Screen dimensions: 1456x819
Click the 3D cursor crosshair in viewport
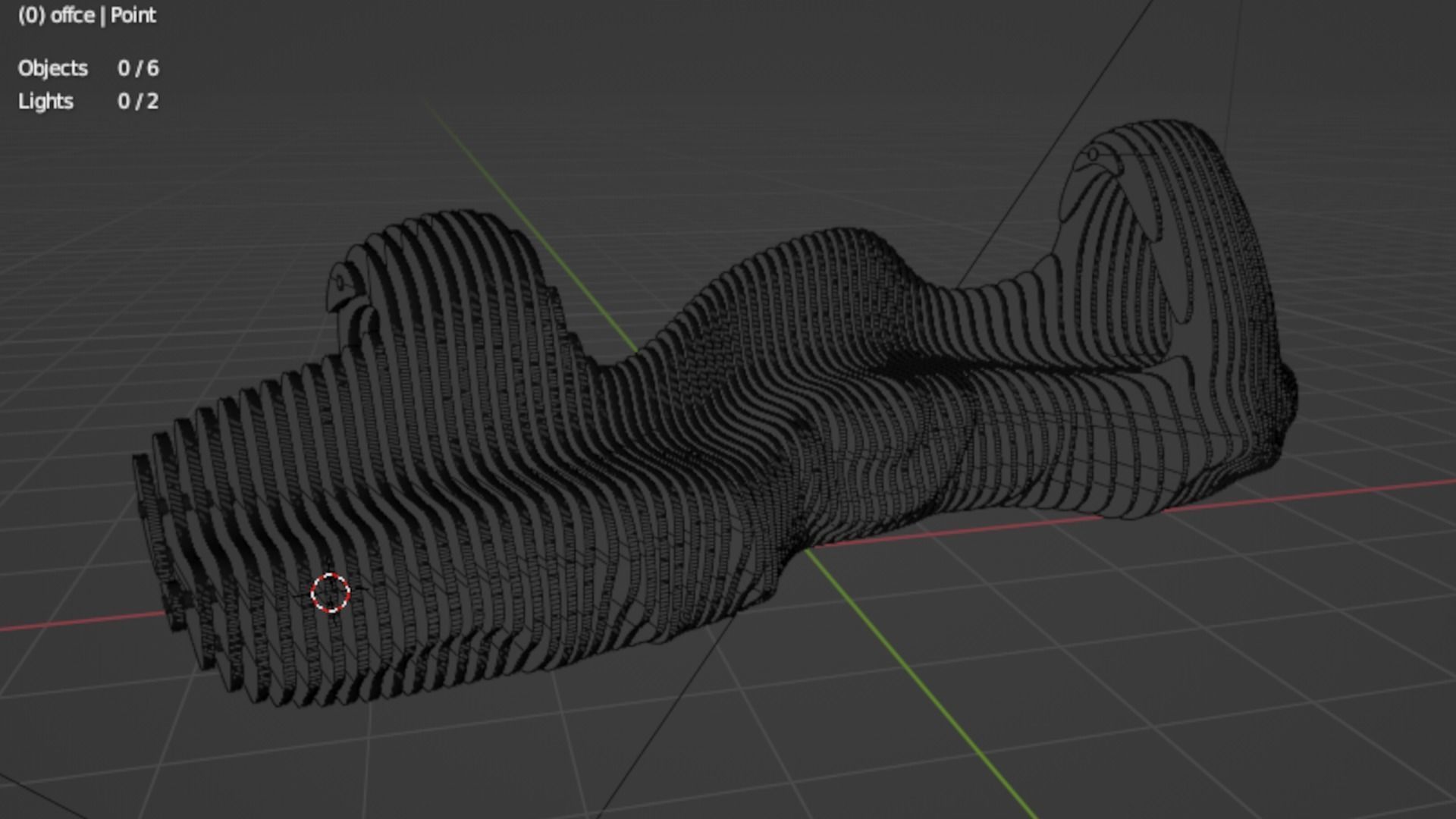[331, 593]
